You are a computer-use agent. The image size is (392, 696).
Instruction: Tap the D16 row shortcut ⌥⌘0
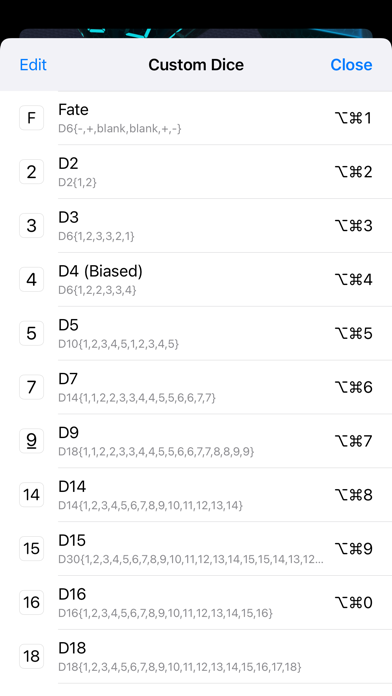pos(353,603)
